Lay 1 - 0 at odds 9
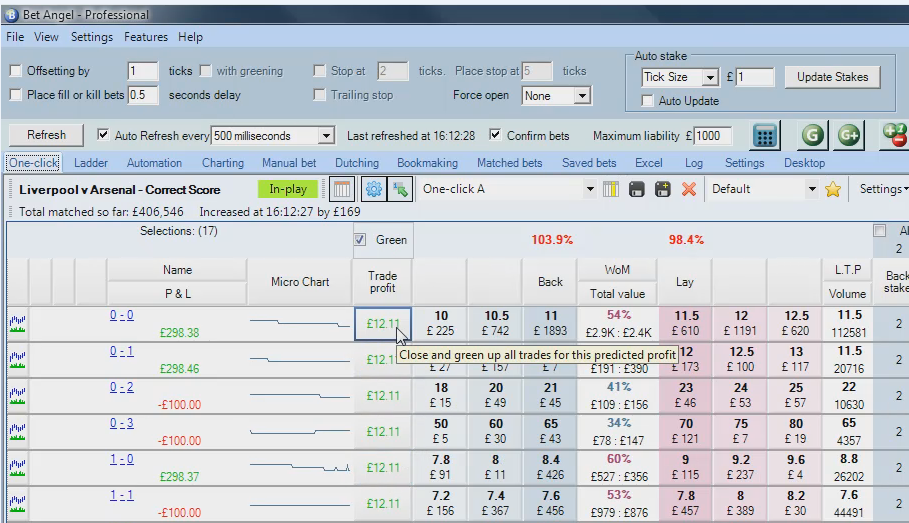Viewport: 909px width, 523px height. point(686,467)
